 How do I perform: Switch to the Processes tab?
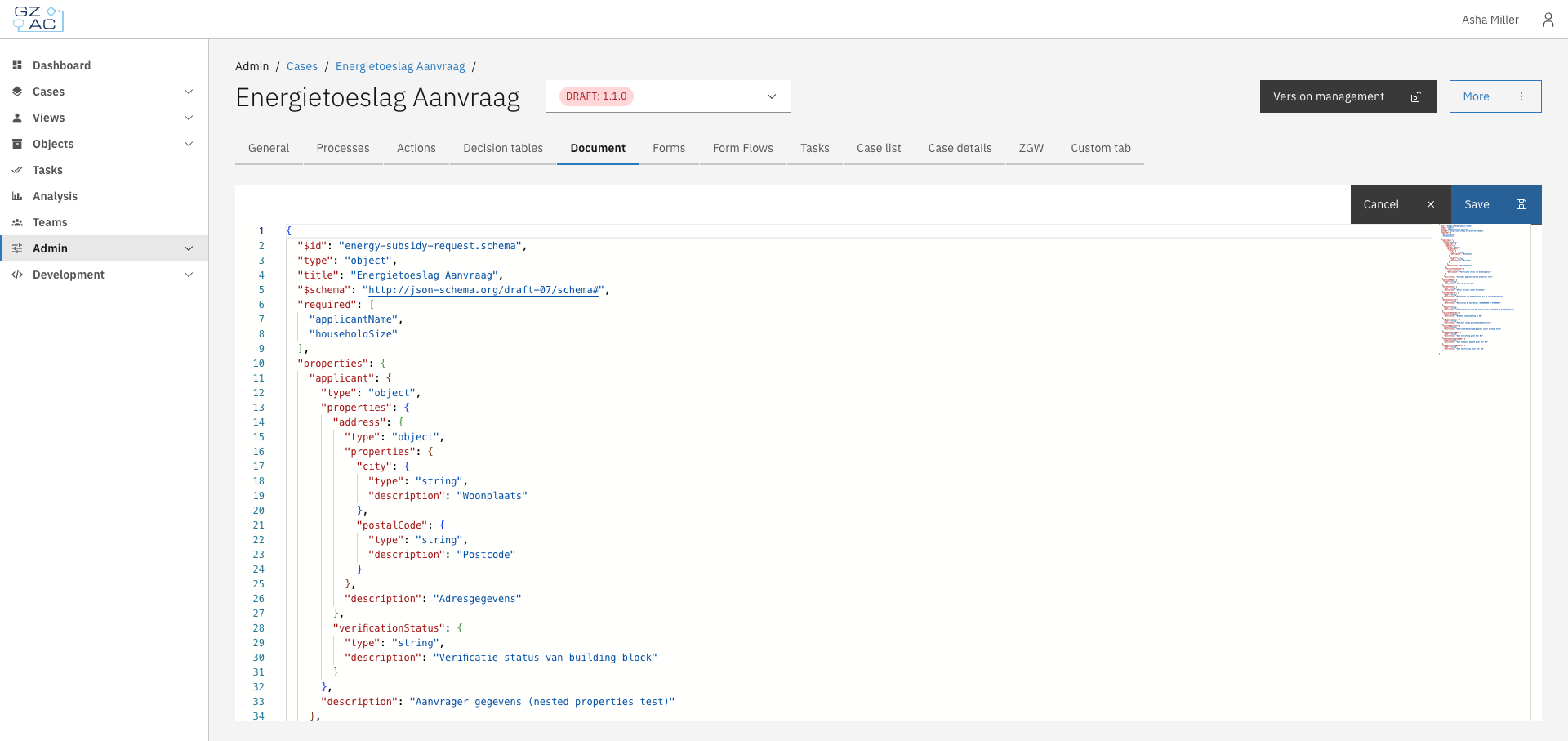pyautogui.click(x=343, y=148)
